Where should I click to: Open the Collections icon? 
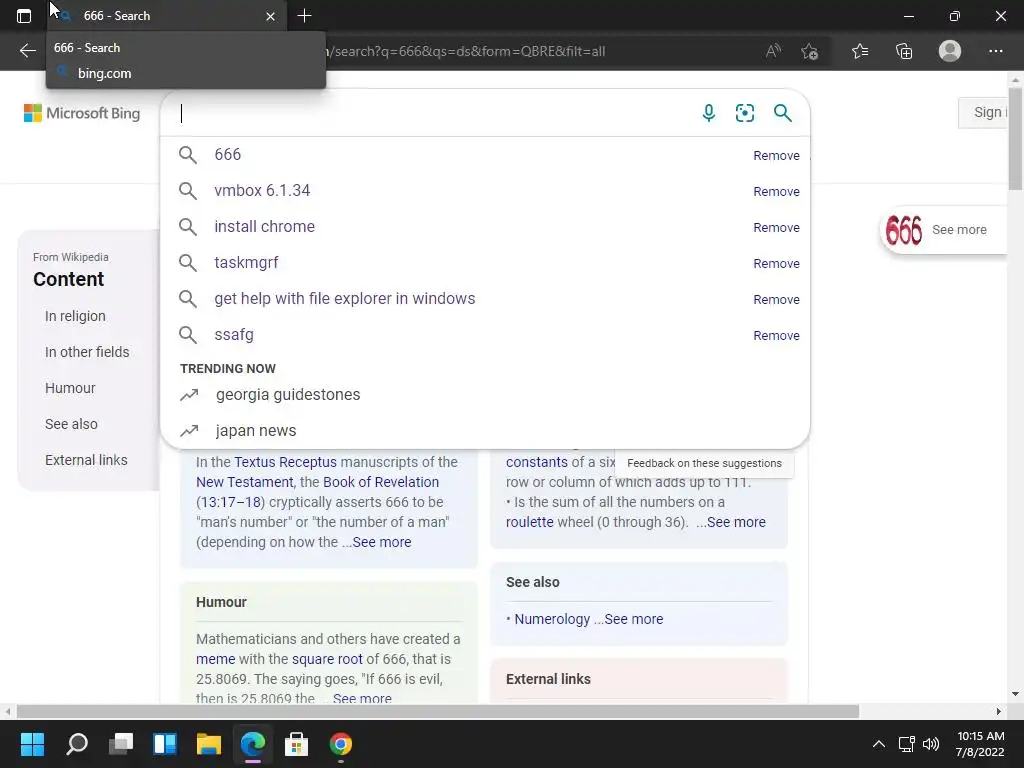click(x=904, y=51)
